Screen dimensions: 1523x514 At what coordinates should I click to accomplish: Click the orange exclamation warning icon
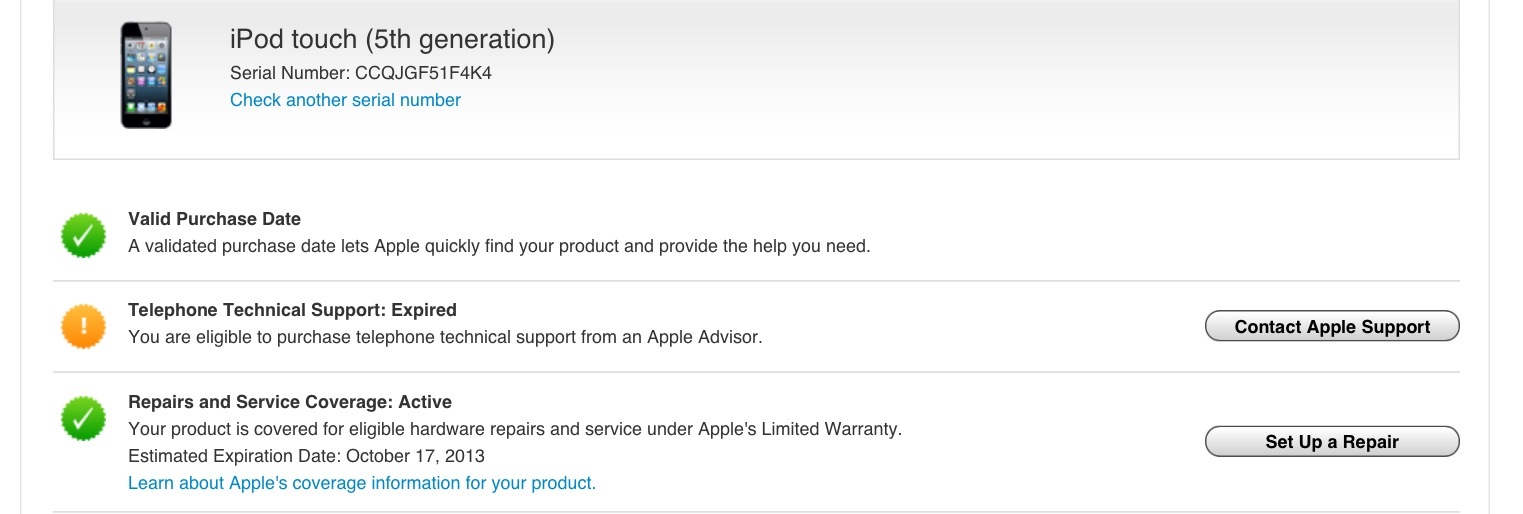click(x=84, y=326)
